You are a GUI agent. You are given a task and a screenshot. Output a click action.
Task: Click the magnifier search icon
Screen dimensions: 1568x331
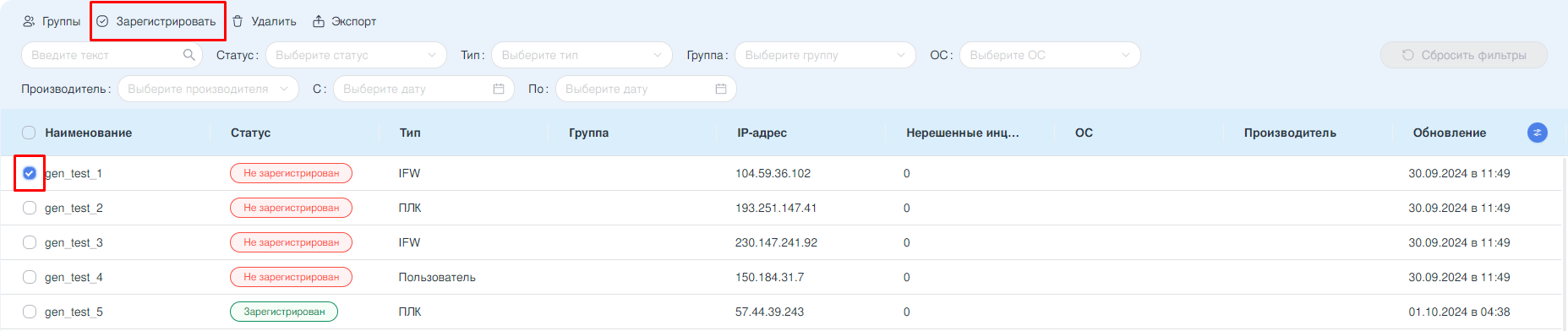click(188, 55)
